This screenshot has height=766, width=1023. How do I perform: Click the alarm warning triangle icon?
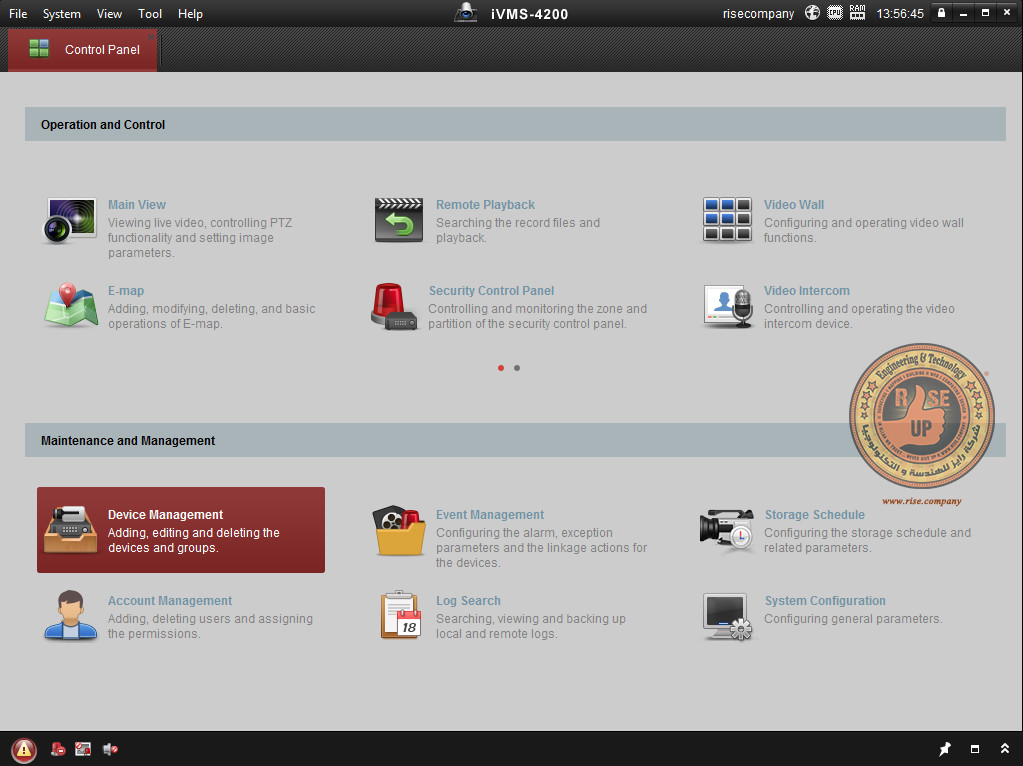point(23,750)
